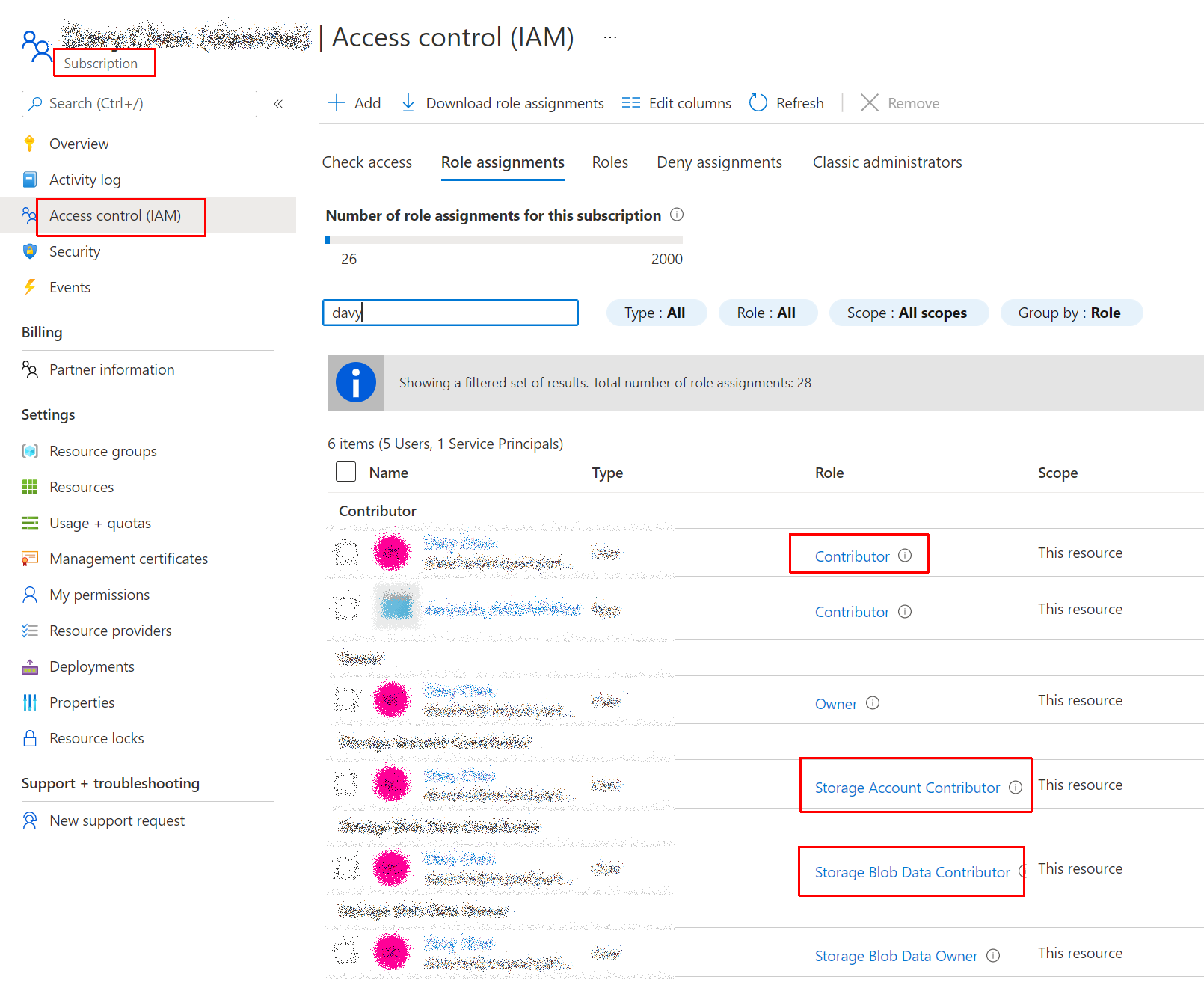The height and width of the screenshot is (1000, 1204).
Task: Open Resource locks via the padlock icon
Action: tap(30, 738)
